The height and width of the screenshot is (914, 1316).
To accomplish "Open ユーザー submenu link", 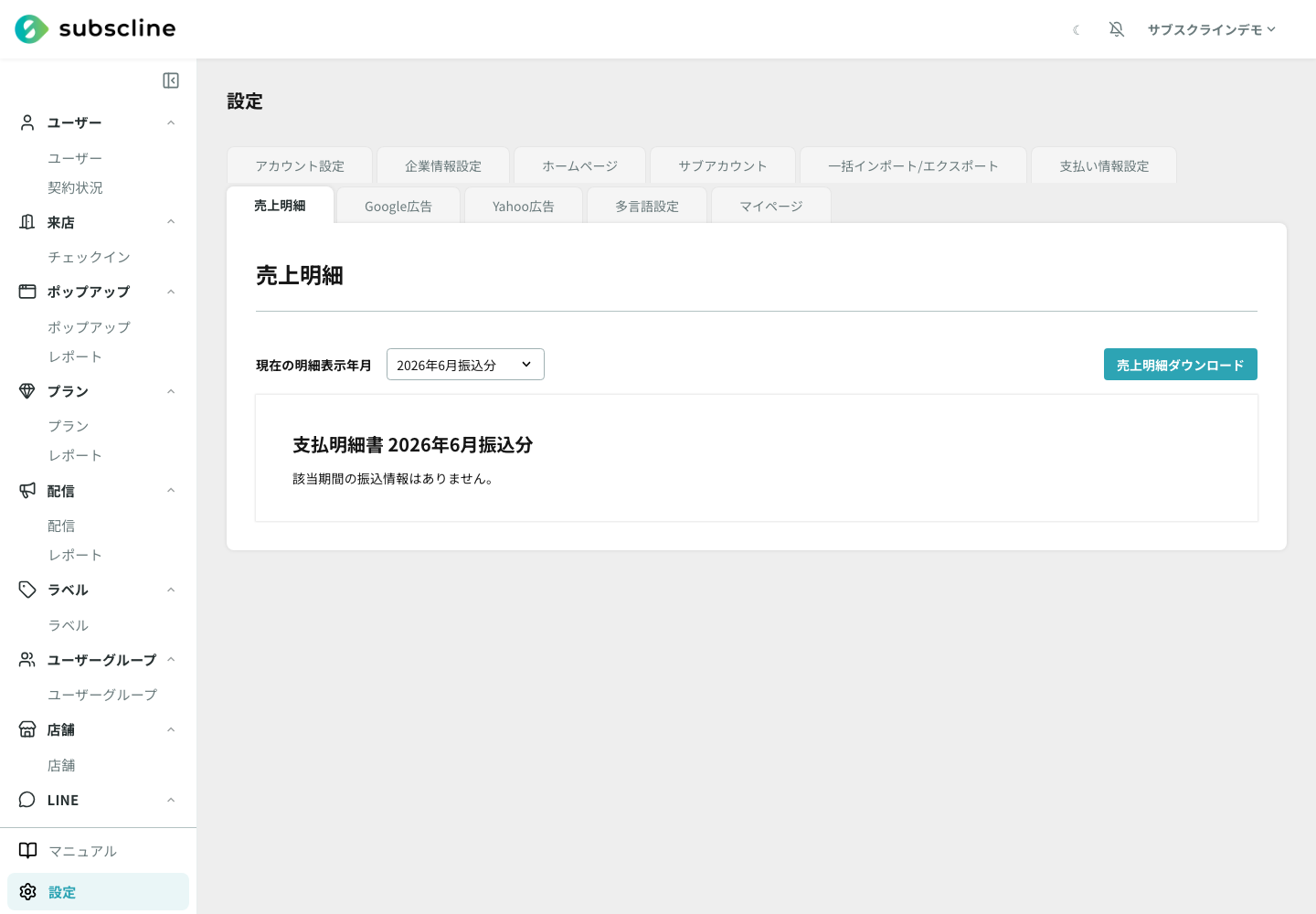I will tap(75, 158).
